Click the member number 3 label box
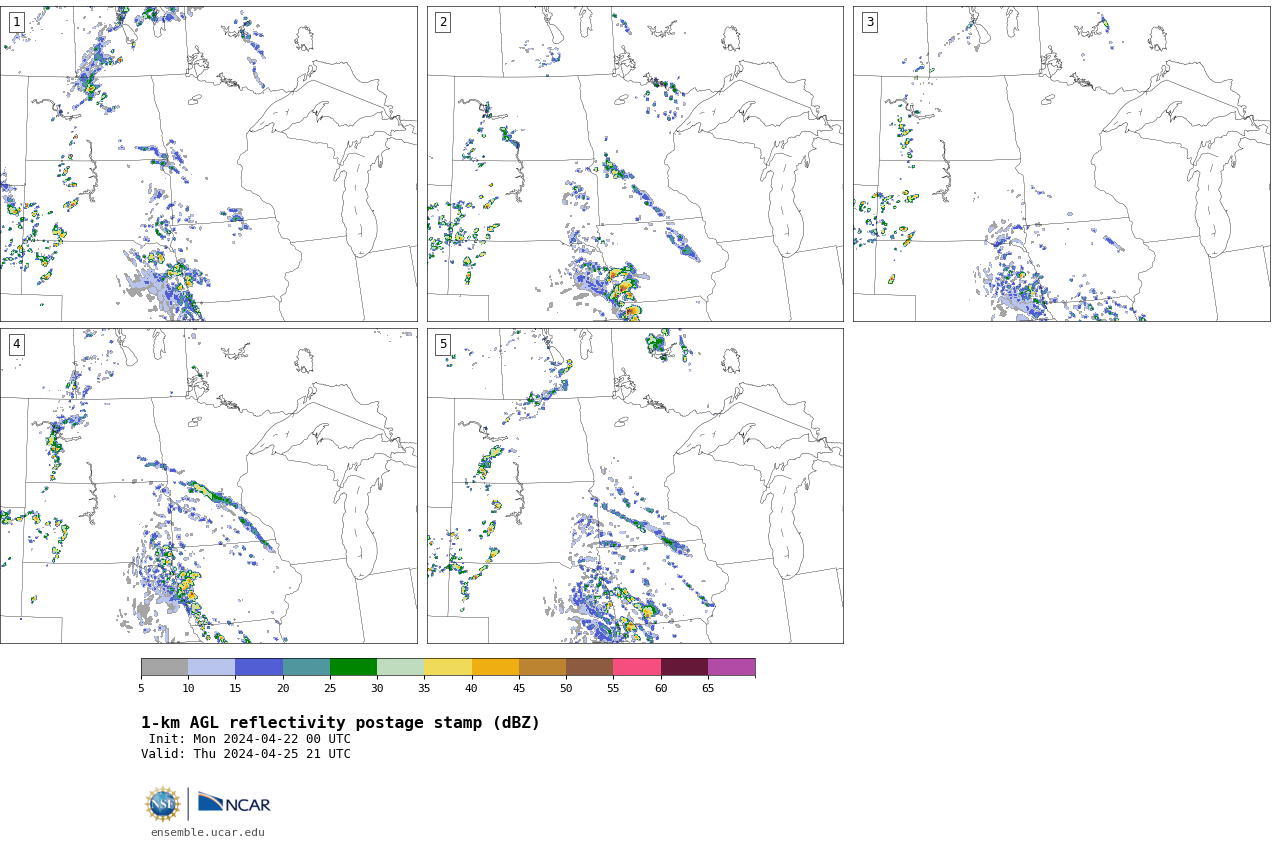The width and height of the screenshot is (1280, 844). (x=869, y=22)
